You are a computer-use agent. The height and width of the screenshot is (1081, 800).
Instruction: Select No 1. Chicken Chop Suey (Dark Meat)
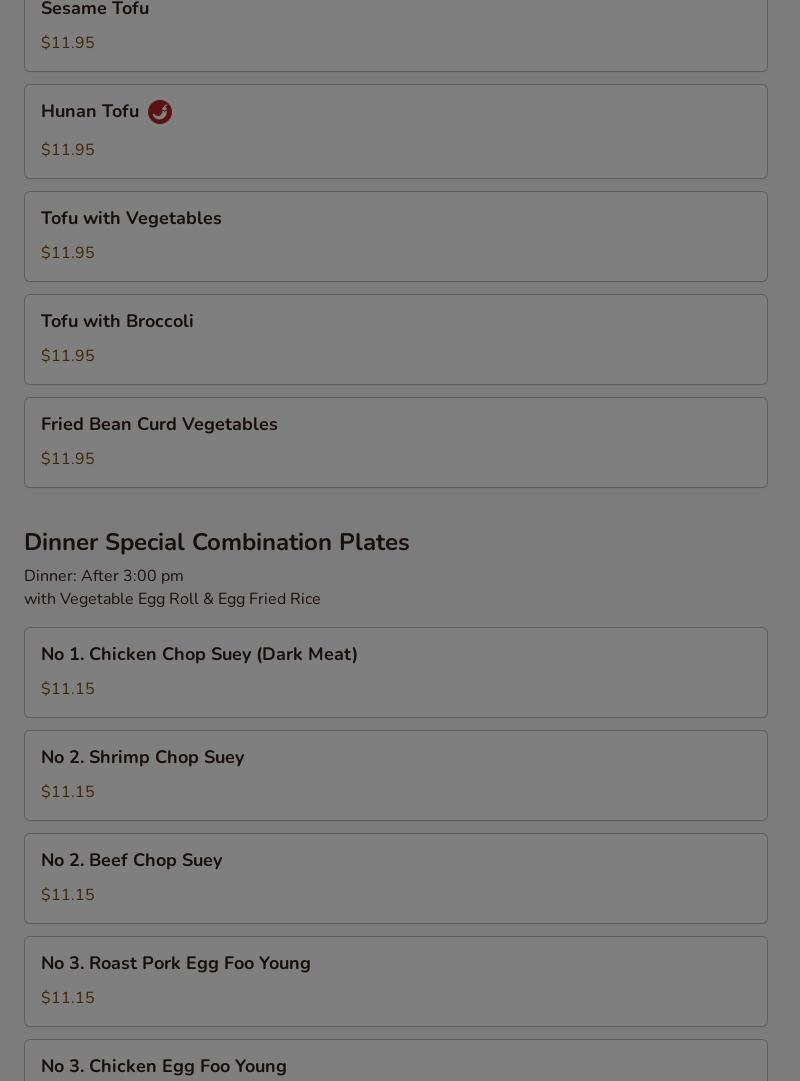coord(199,654)
